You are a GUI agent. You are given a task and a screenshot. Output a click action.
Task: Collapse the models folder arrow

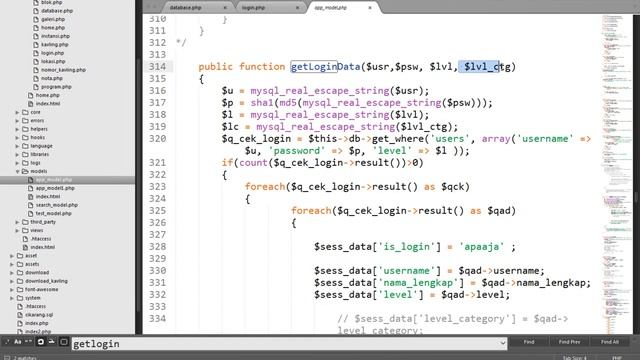coord(17,171)
